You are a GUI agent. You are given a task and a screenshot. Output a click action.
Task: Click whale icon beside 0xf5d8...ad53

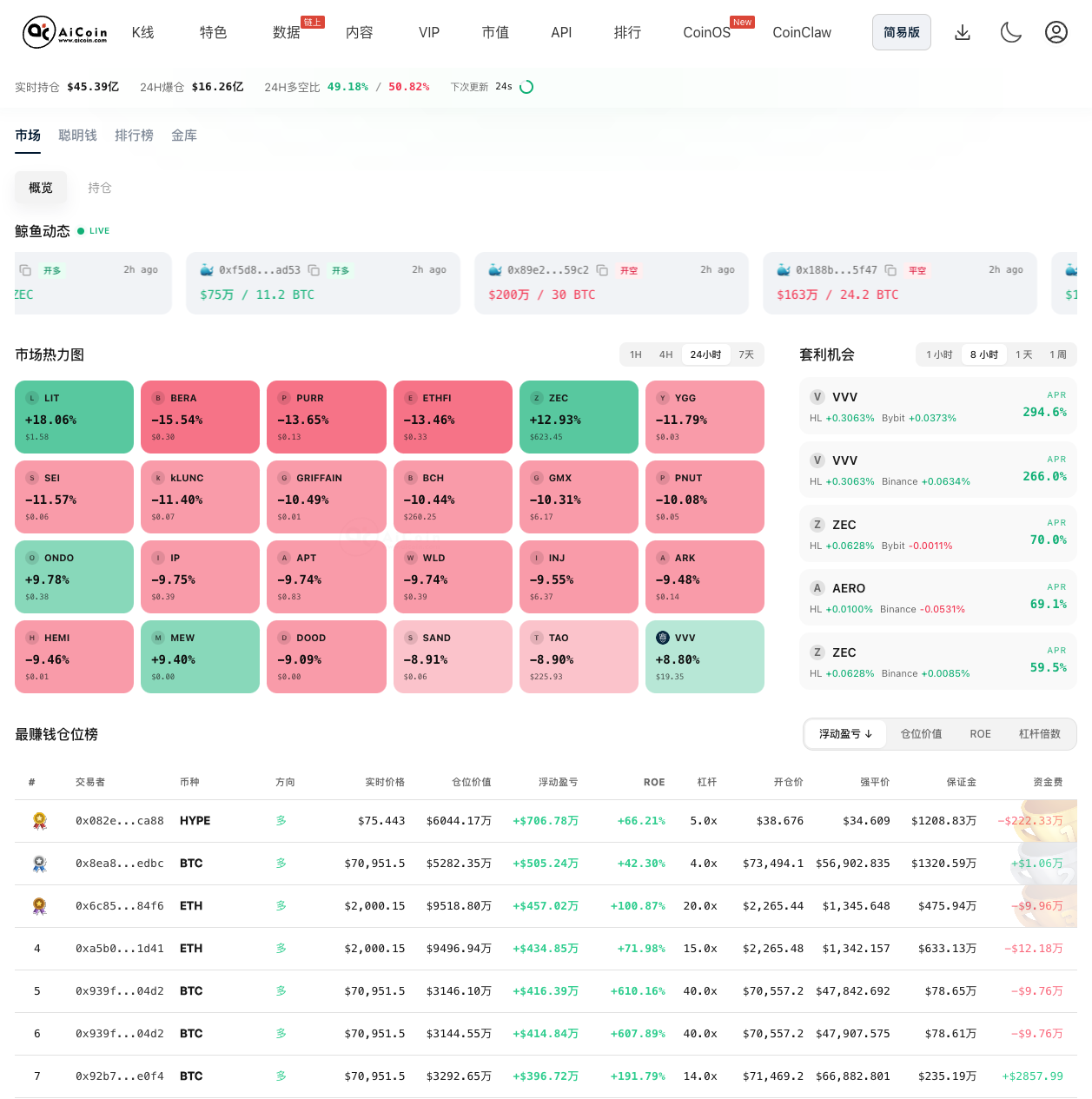pos(207,270)
